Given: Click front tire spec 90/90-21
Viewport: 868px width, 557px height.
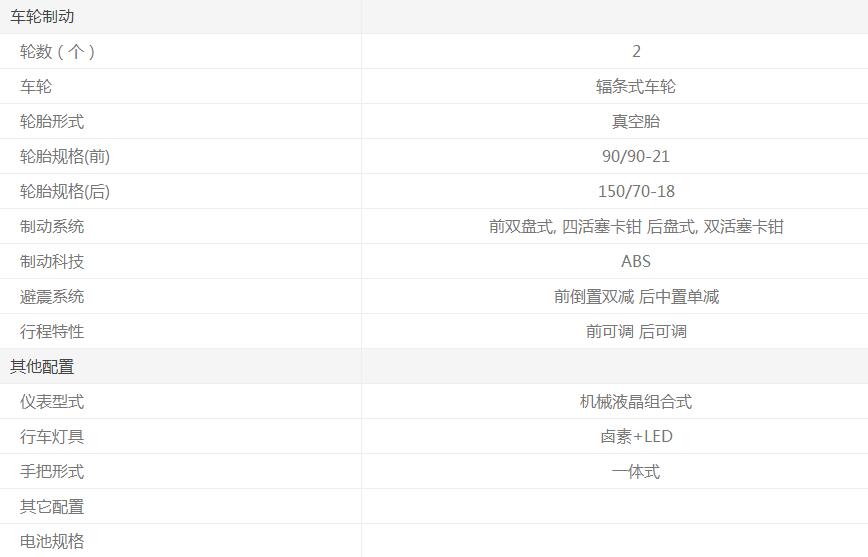Looking at the screenshot, I should click(x=635, y=157).
